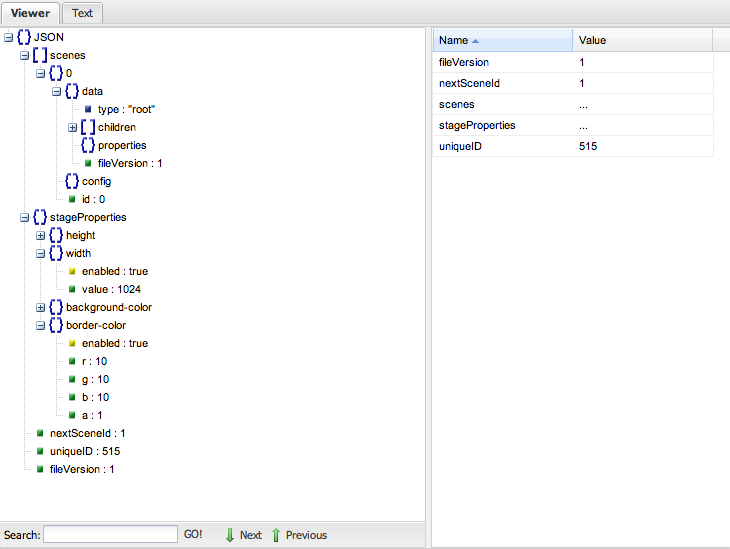Click the green down arrow Next icon
This screenshot has height=549, width=730.
click(230, 535)
